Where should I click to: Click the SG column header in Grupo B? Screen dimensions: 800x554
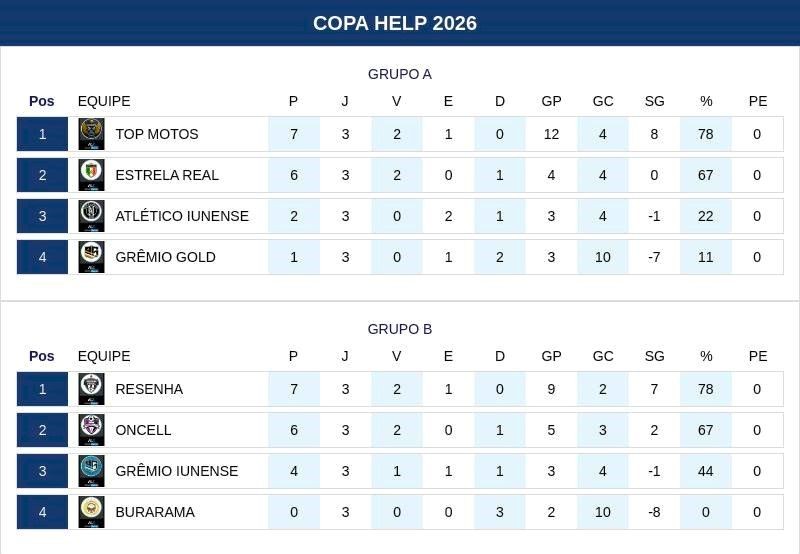(x=654, y=356)
